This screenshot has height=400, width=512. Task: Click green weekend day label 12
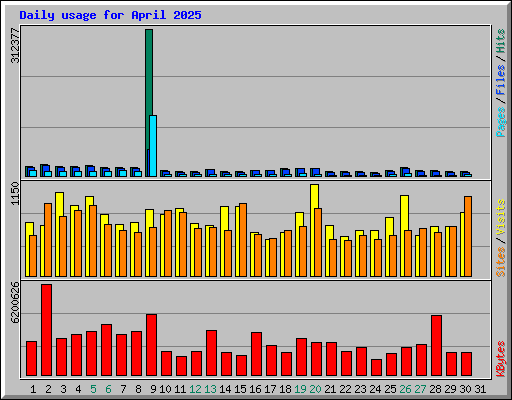pyautogui.click(x=195, y=389)
